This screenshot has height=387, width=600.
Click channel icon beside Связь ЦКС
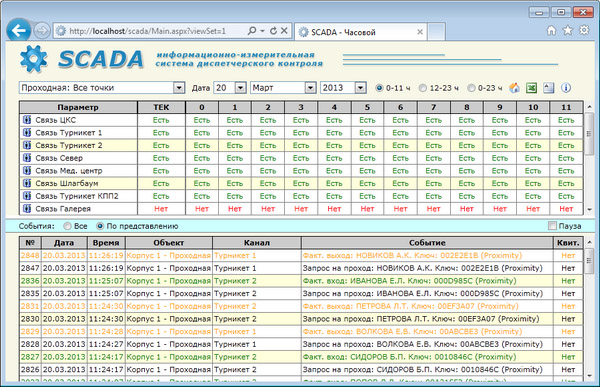(27, 120)
